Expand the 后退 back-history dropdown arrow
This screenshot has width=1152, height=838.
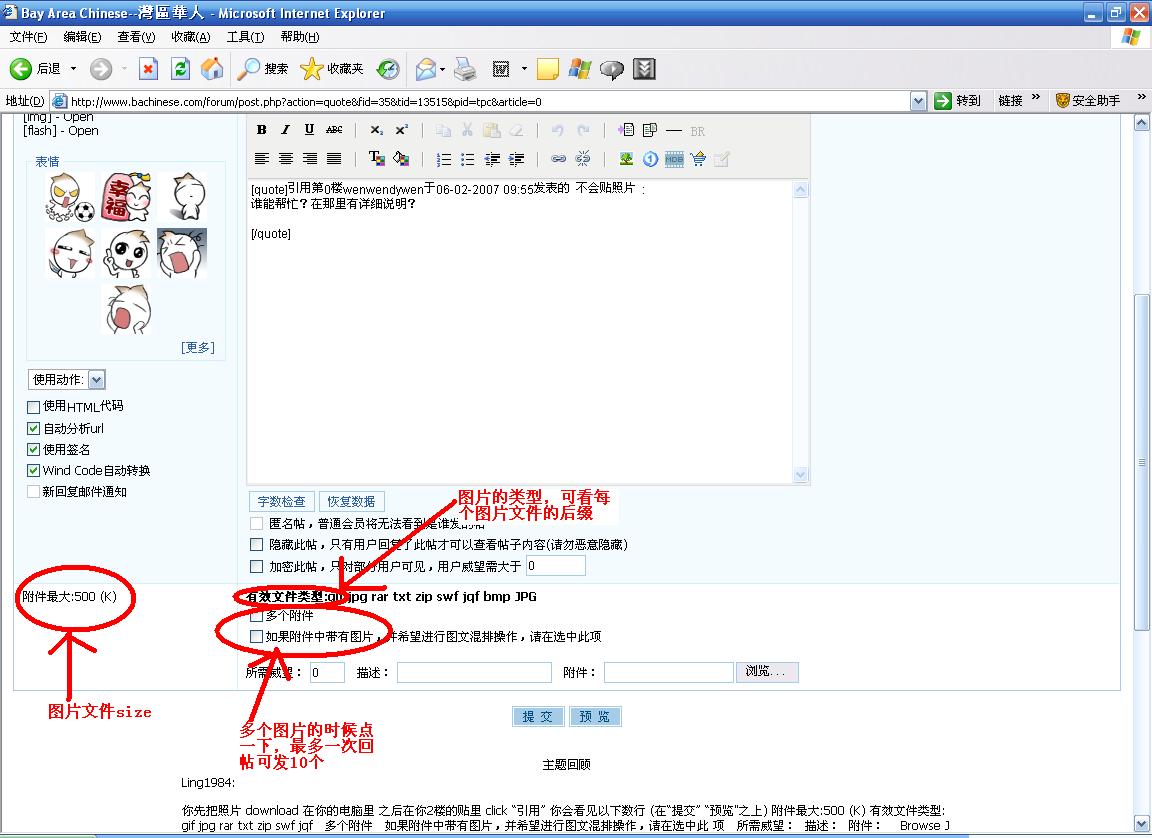(x=73, y=68)
